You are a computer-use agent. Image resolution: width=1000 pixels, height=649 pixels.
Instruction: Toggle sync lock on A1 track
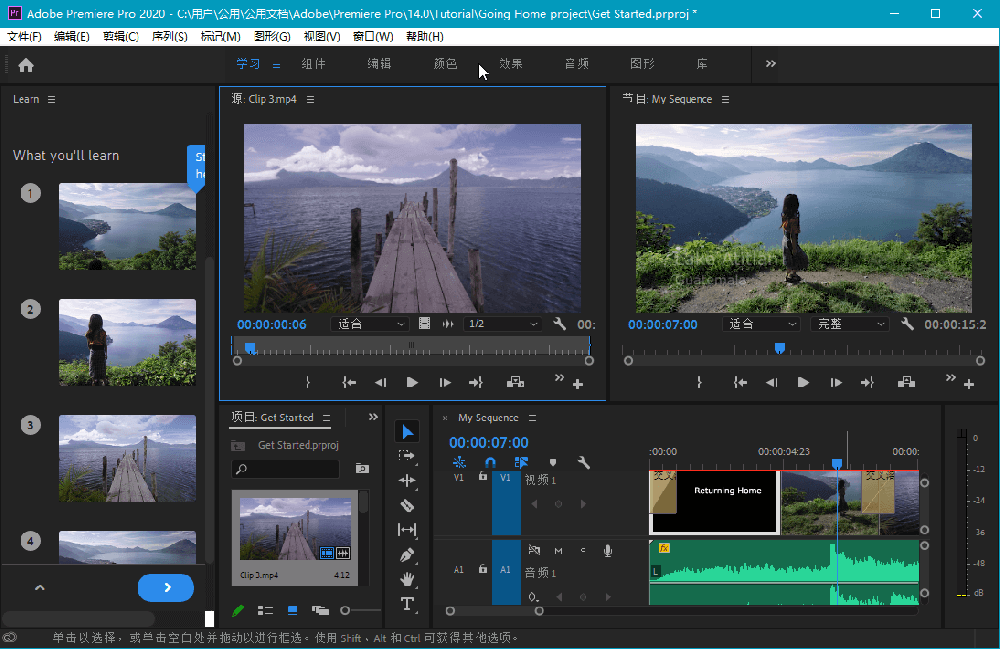tap(534, 550)
